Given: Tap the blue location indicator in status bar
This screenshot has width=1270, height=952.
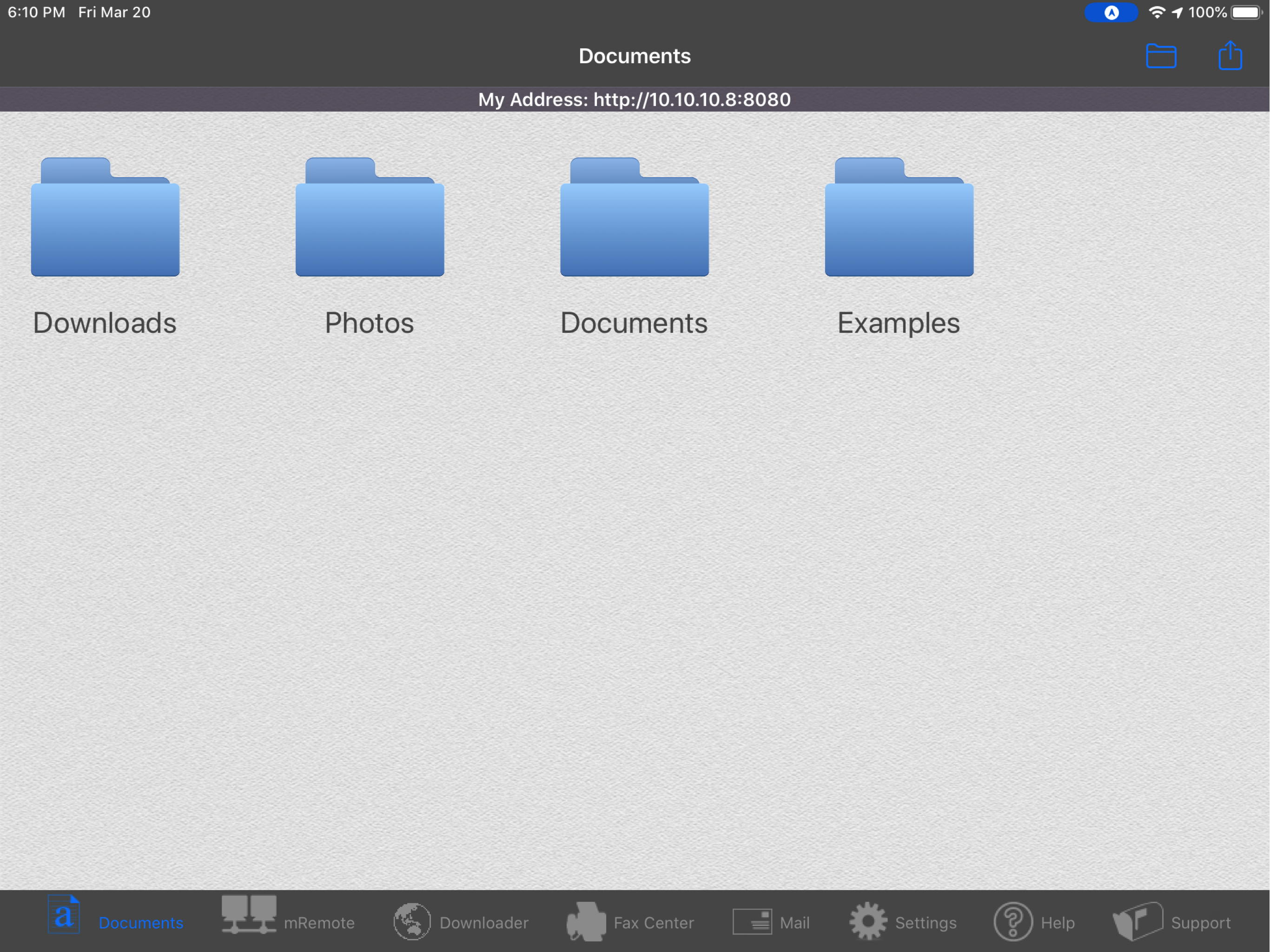Looking at the screenshot, I should pos(1111,13).
